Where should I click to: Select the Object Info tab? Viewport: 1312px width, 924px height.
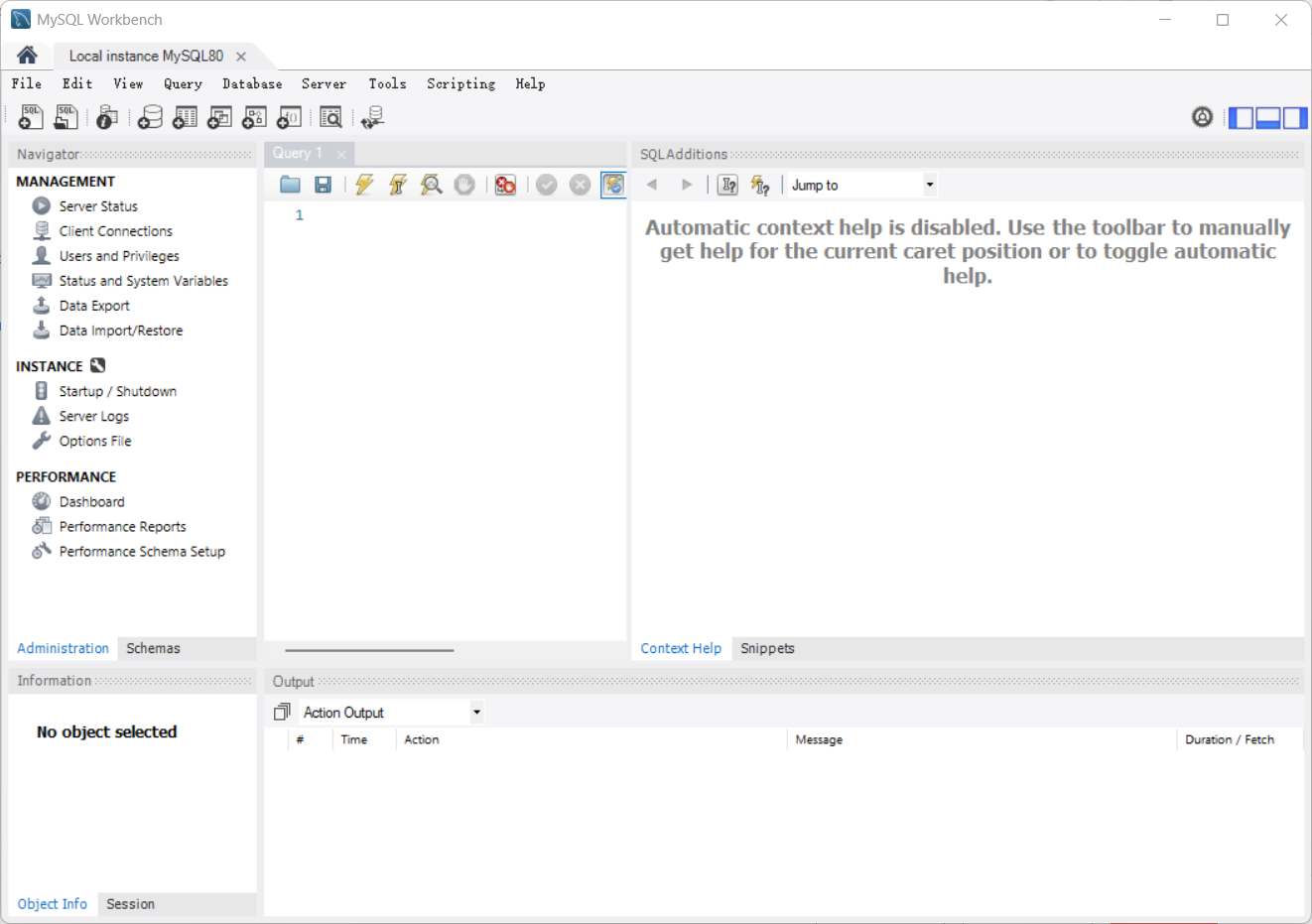click(x=53, y=904)
